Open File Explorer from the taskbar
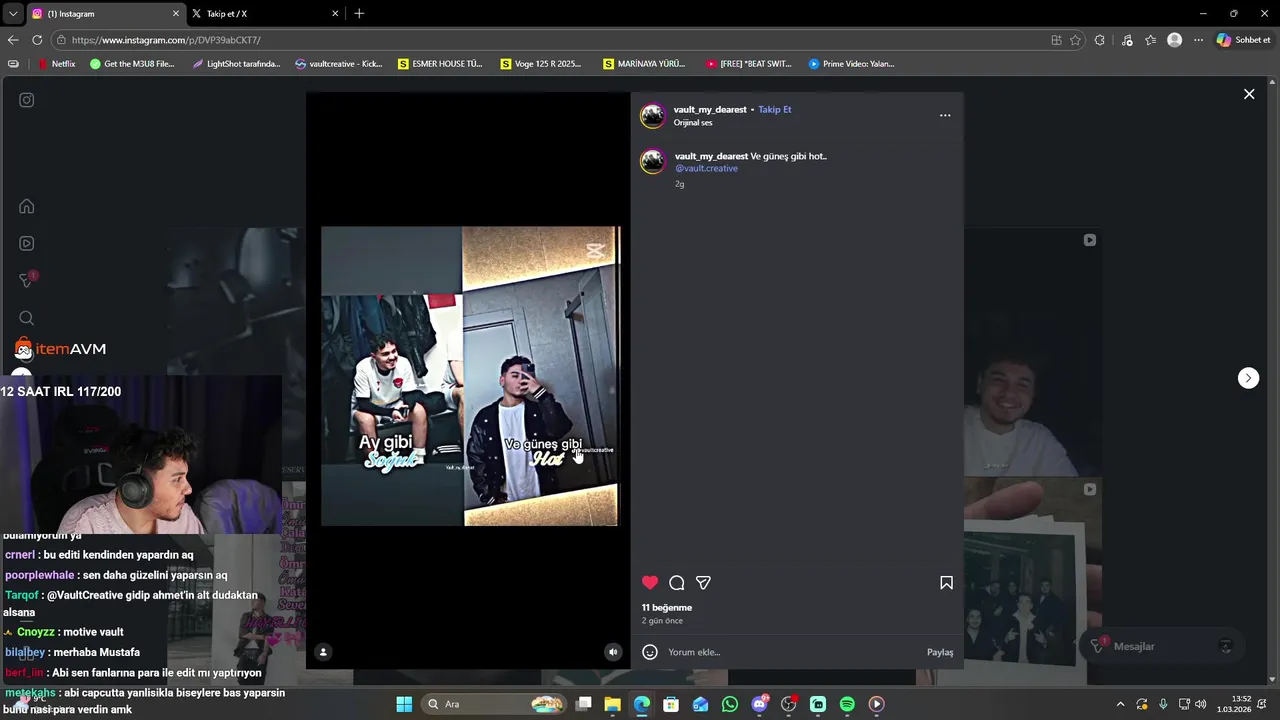Screen dimensions: 1280x720 click(x=613, y=704)
